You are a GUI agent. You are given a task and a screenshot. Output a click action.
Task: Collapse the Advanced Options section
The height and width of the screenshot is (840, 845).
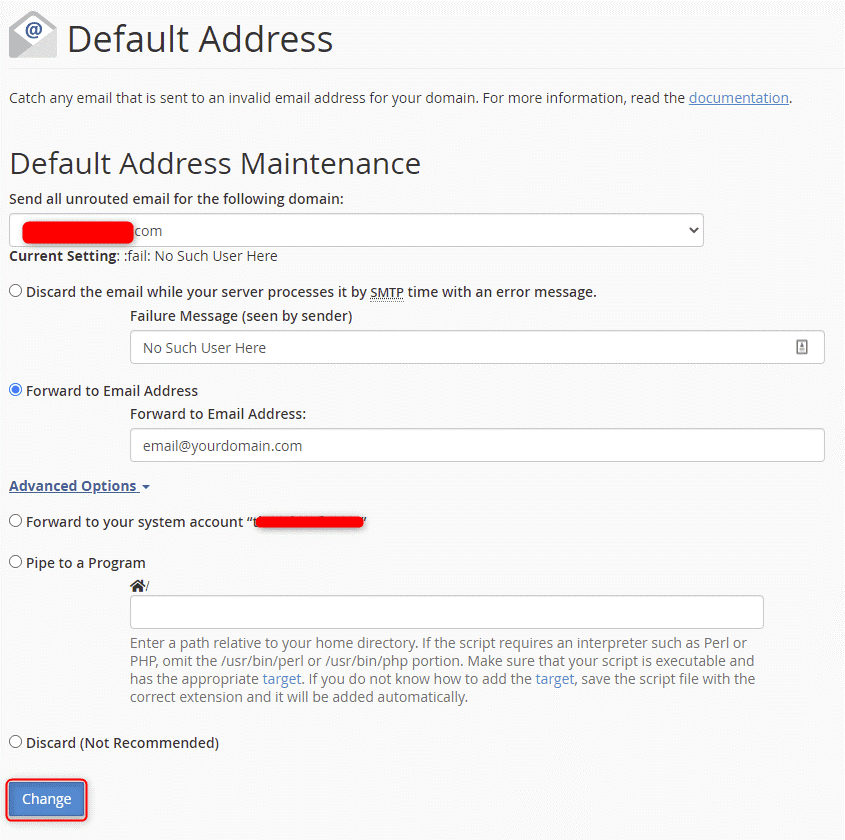click(x=79, y=486)
